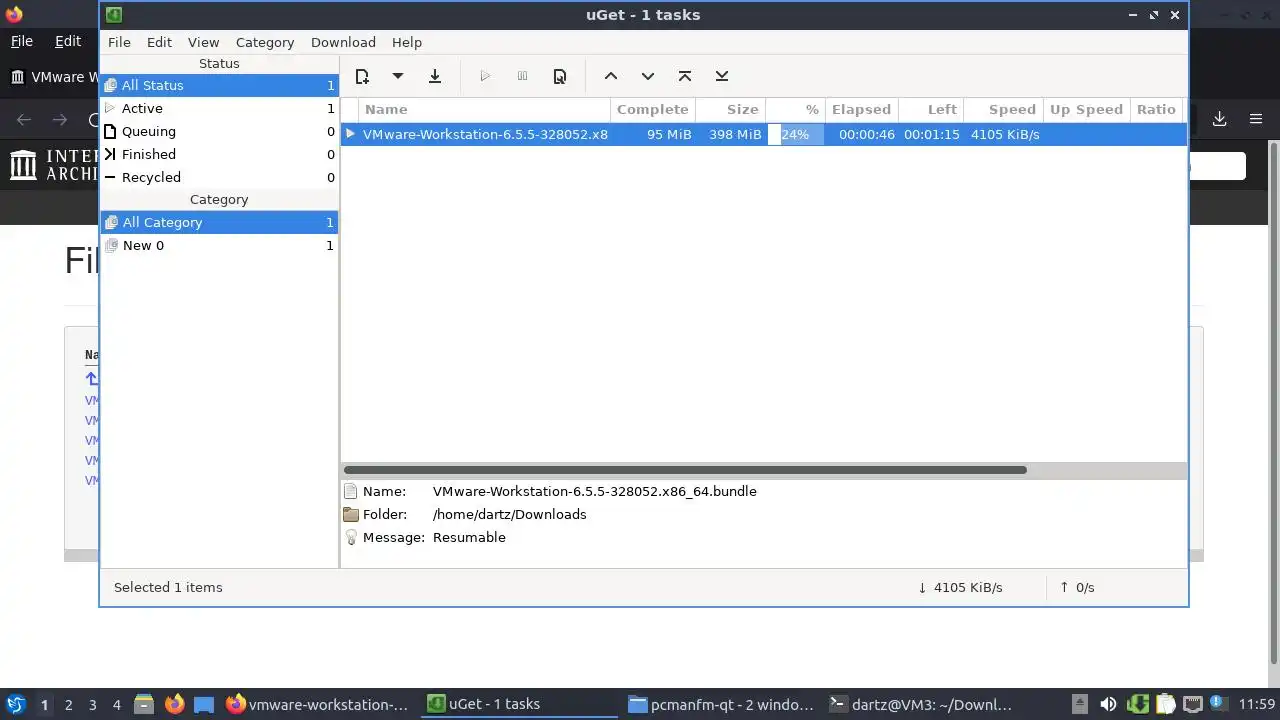Open the uGet Help menu
The image size is (1280, 720).
407,42
